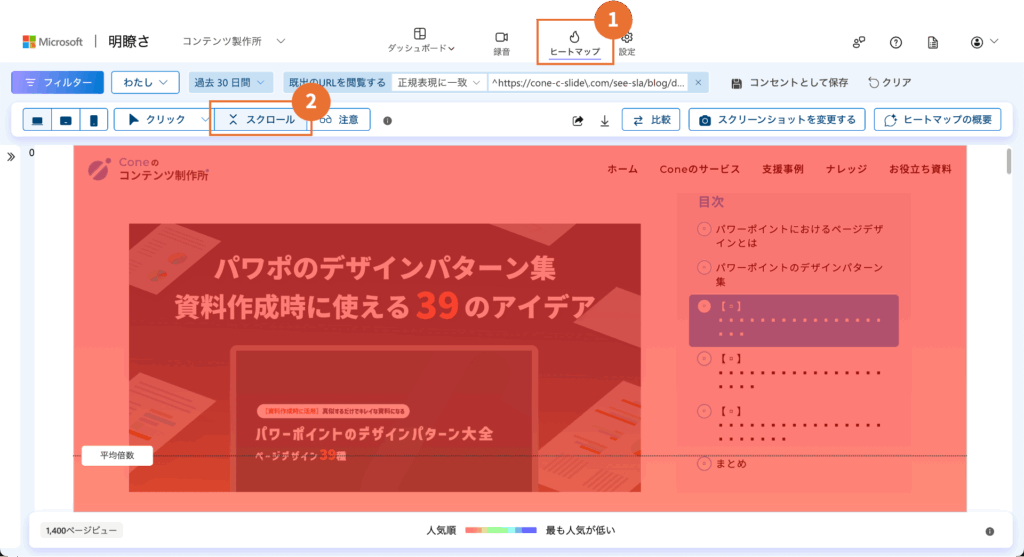Select the tablet device view icon
Image resolution: width=1024 pixels, height=557 pixels.
pyautogui.click(x=65, y=120)
